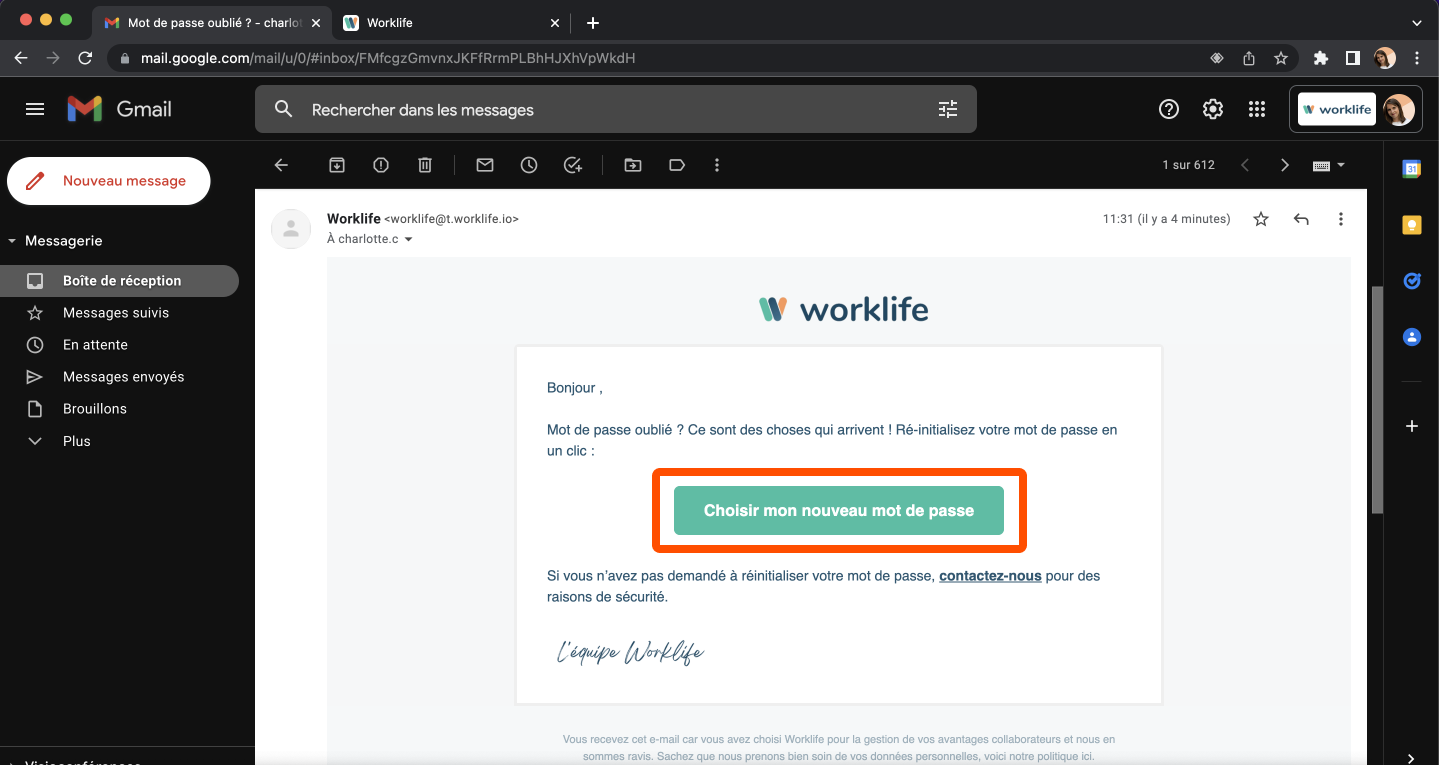Report this message as spam
The image size is (1440, 765).
point(381,165)
